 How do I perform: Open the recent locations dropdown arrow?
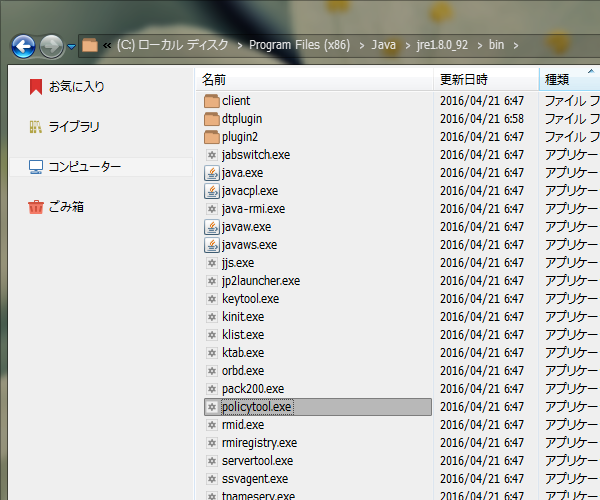(72, 47)
